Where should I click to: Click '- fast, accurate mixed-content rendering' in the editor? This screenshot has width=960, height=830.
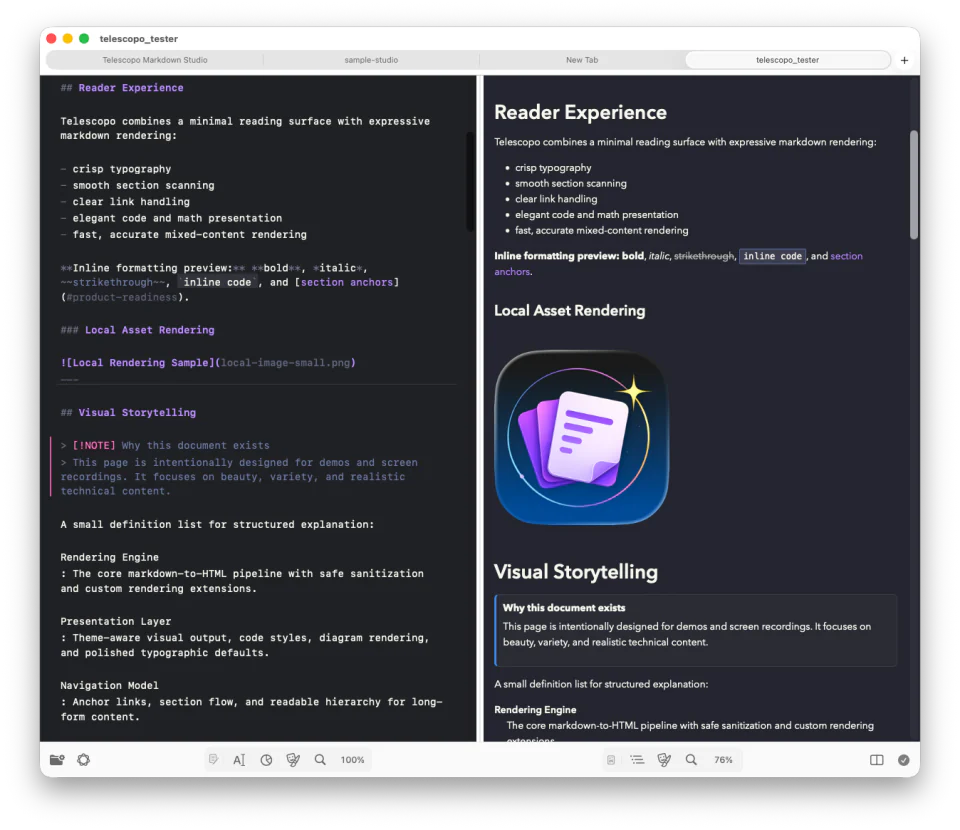(x=184, y=234)
